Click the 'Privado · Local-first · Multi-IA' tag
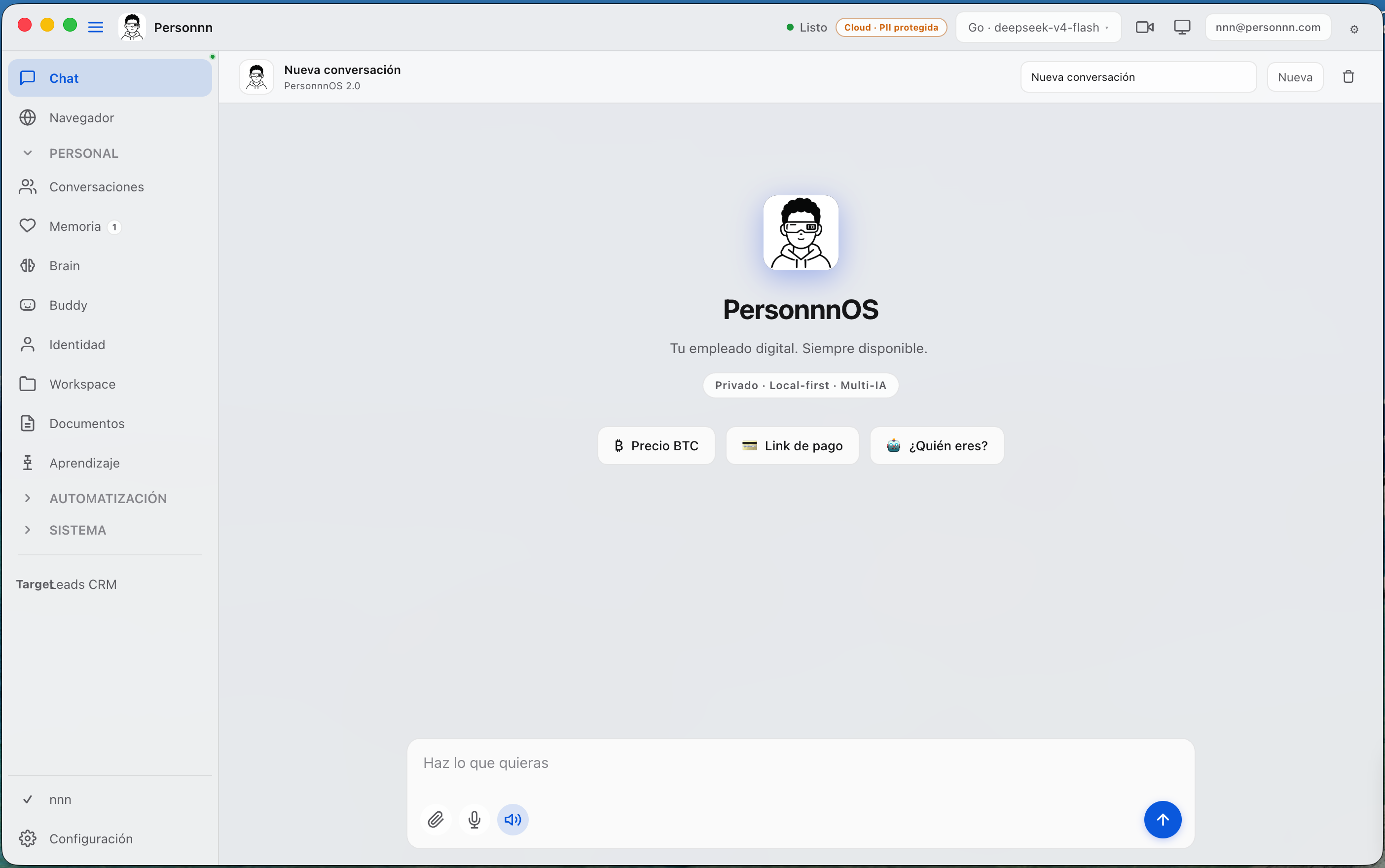The width and height of the screenshot is (1385, 868). coord(800,385)
